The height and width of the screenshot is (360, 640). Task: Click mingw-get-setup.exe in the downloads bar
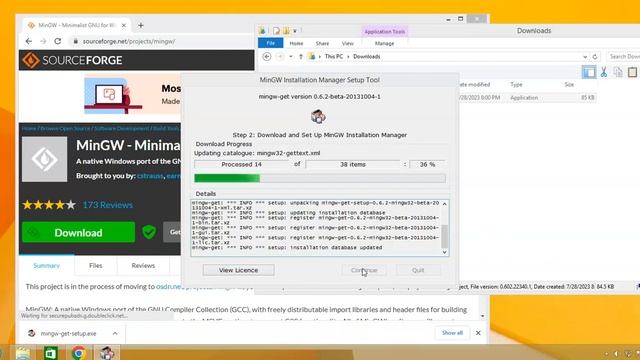[68, 333]
